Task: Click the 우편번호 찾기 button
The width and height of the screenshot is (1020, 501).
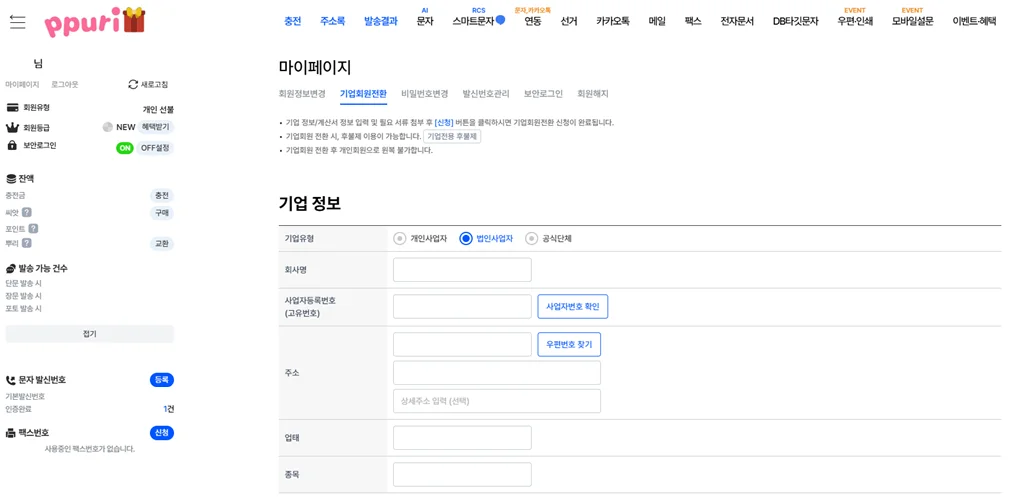Action: coord(569,345)
